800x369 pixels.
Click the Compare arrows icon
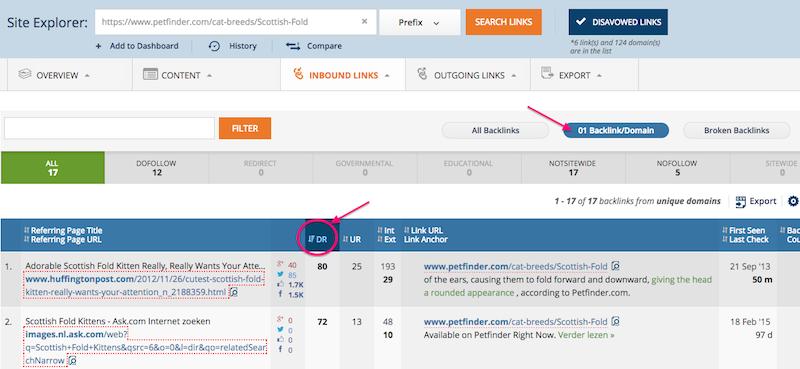[293, 46]
